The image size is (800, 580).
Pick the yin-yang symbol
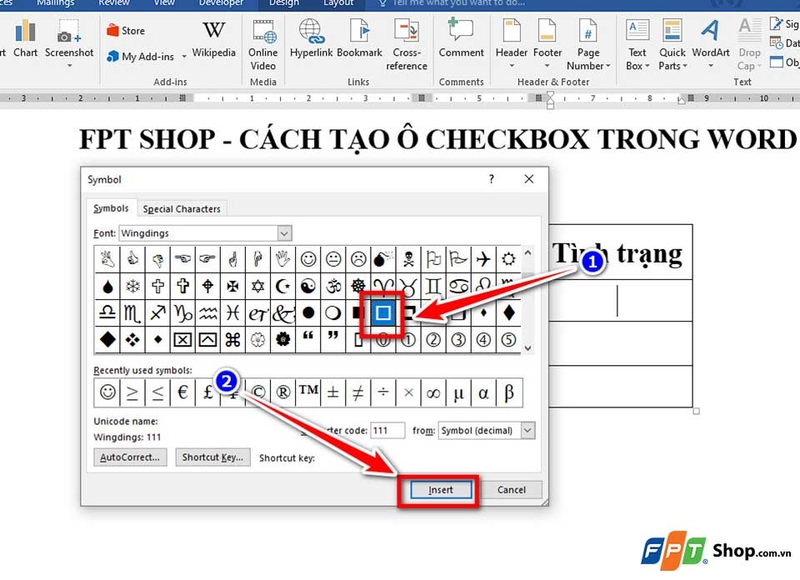click(308, 286)
